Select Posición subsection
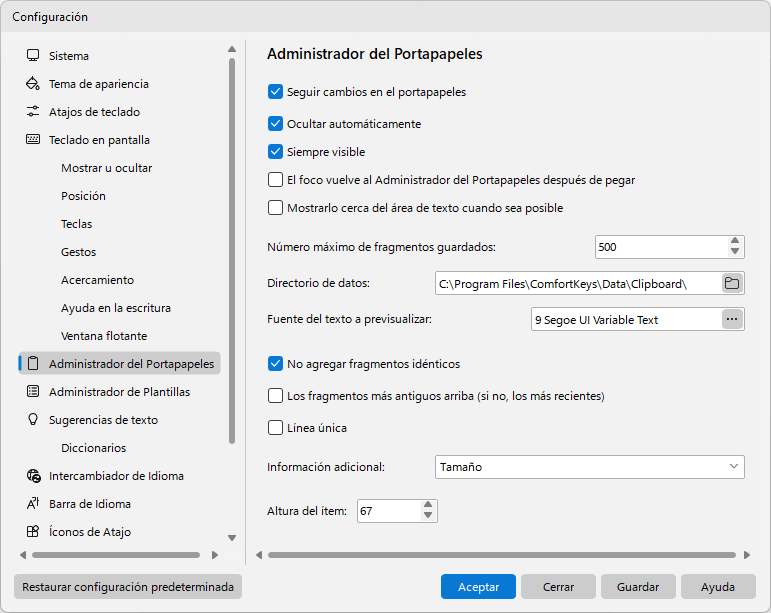Screen dimensions: 771x613 pos(83,196)
